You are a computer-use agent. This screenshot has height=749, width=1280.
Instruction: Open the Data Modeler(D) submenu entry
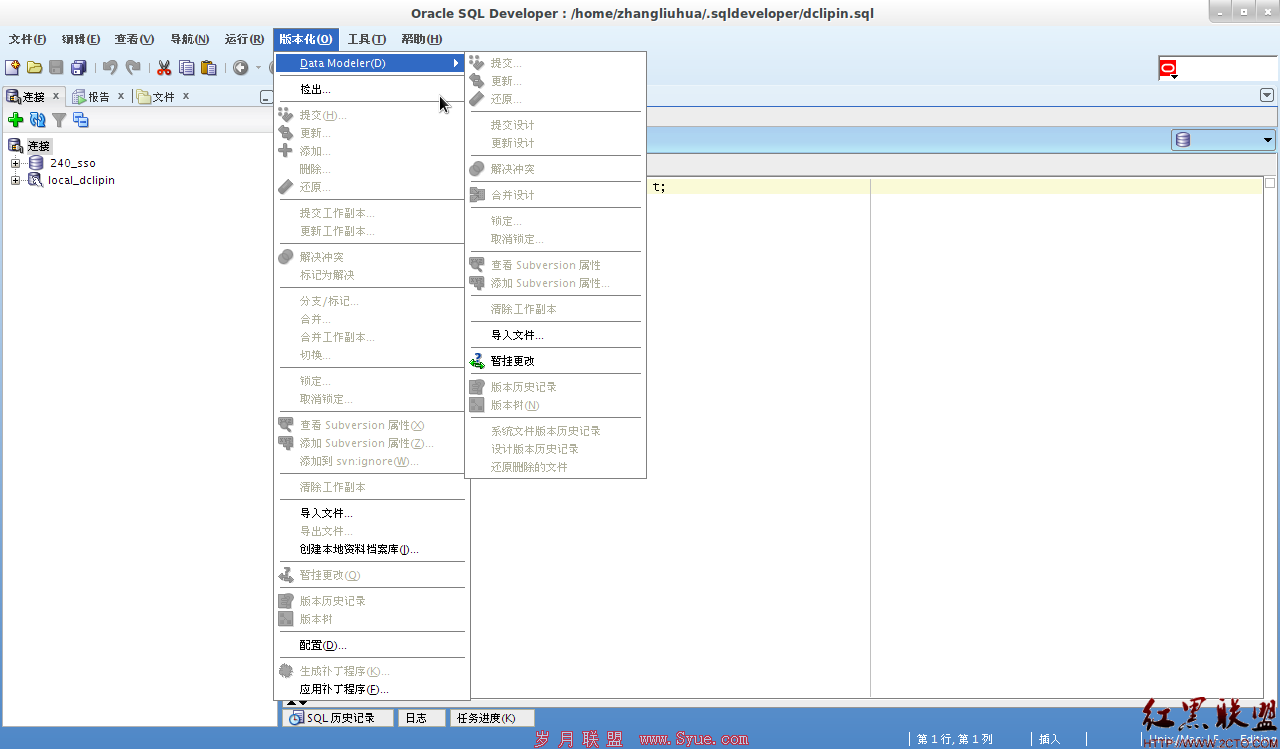pos(370,63)
